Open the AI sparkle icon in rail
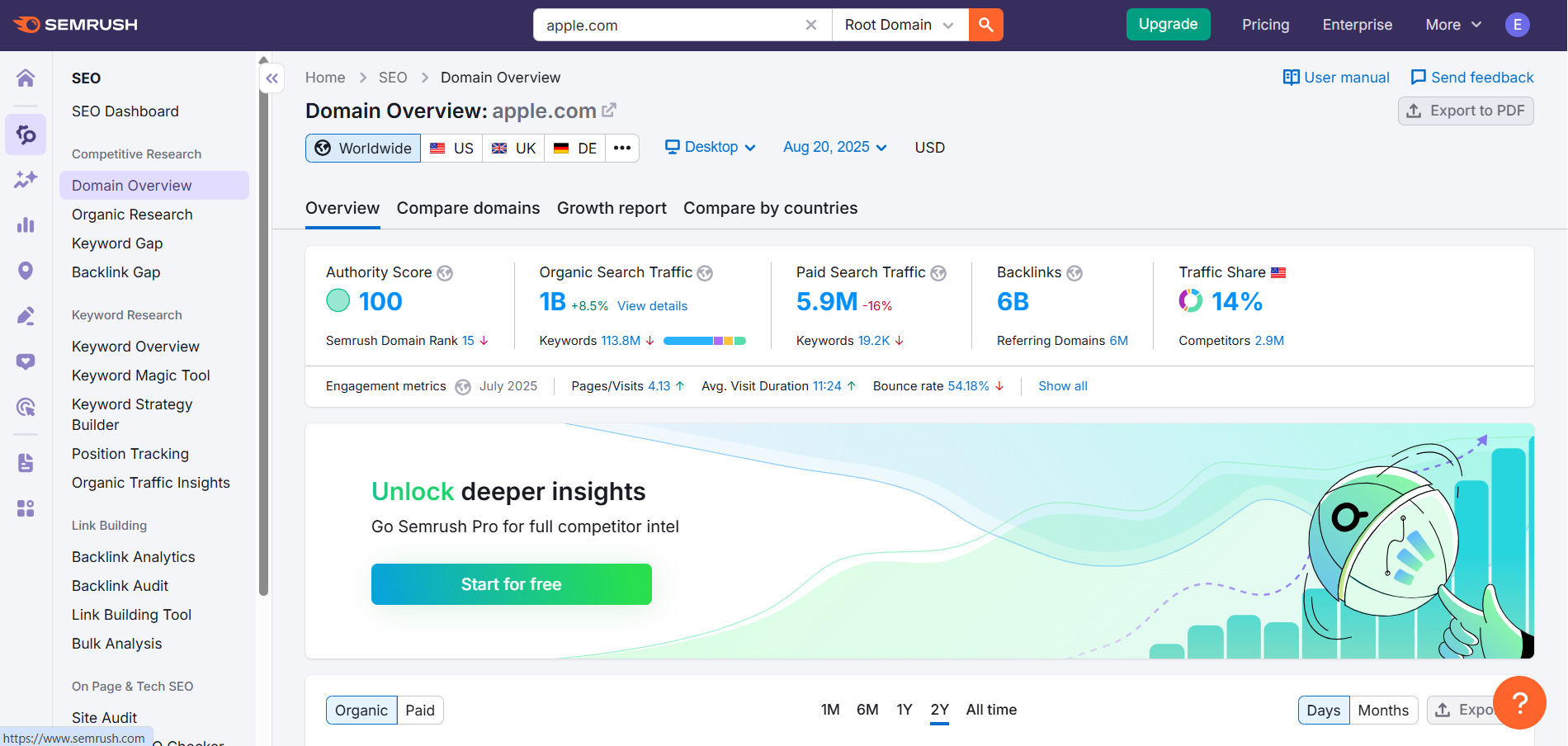 coord(26,179)
